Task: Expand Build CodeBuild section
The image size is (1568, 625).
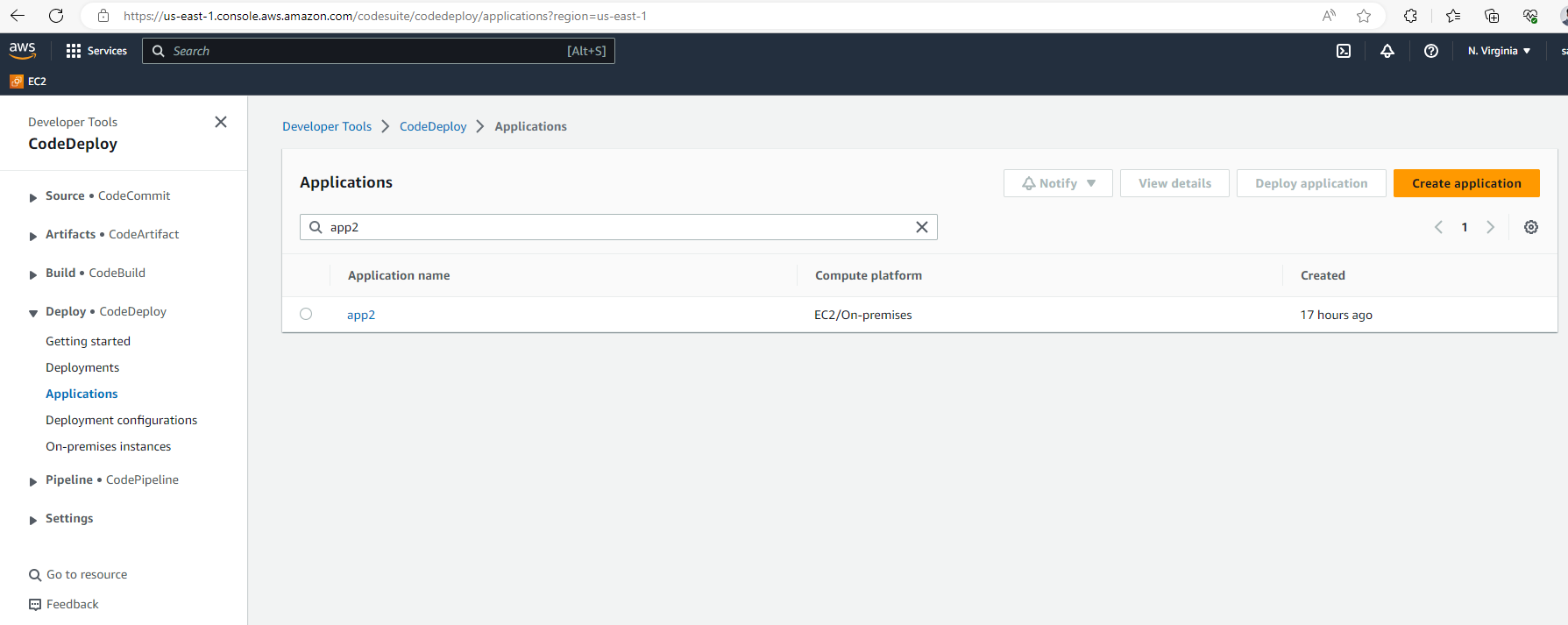Action: coord(33,274)
